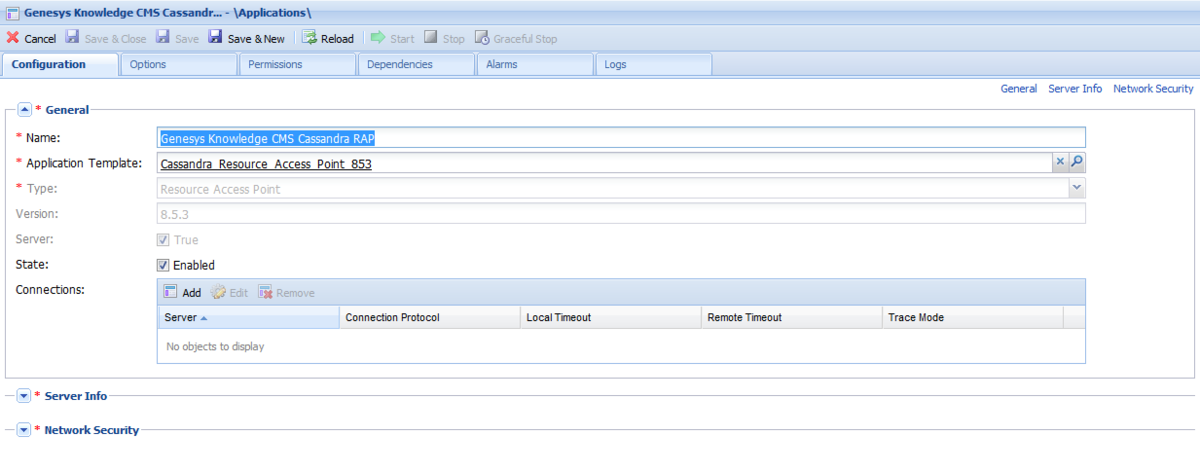Expand the Server Info section
Viewport: 1200px width, 471px height.
point(25,396)
